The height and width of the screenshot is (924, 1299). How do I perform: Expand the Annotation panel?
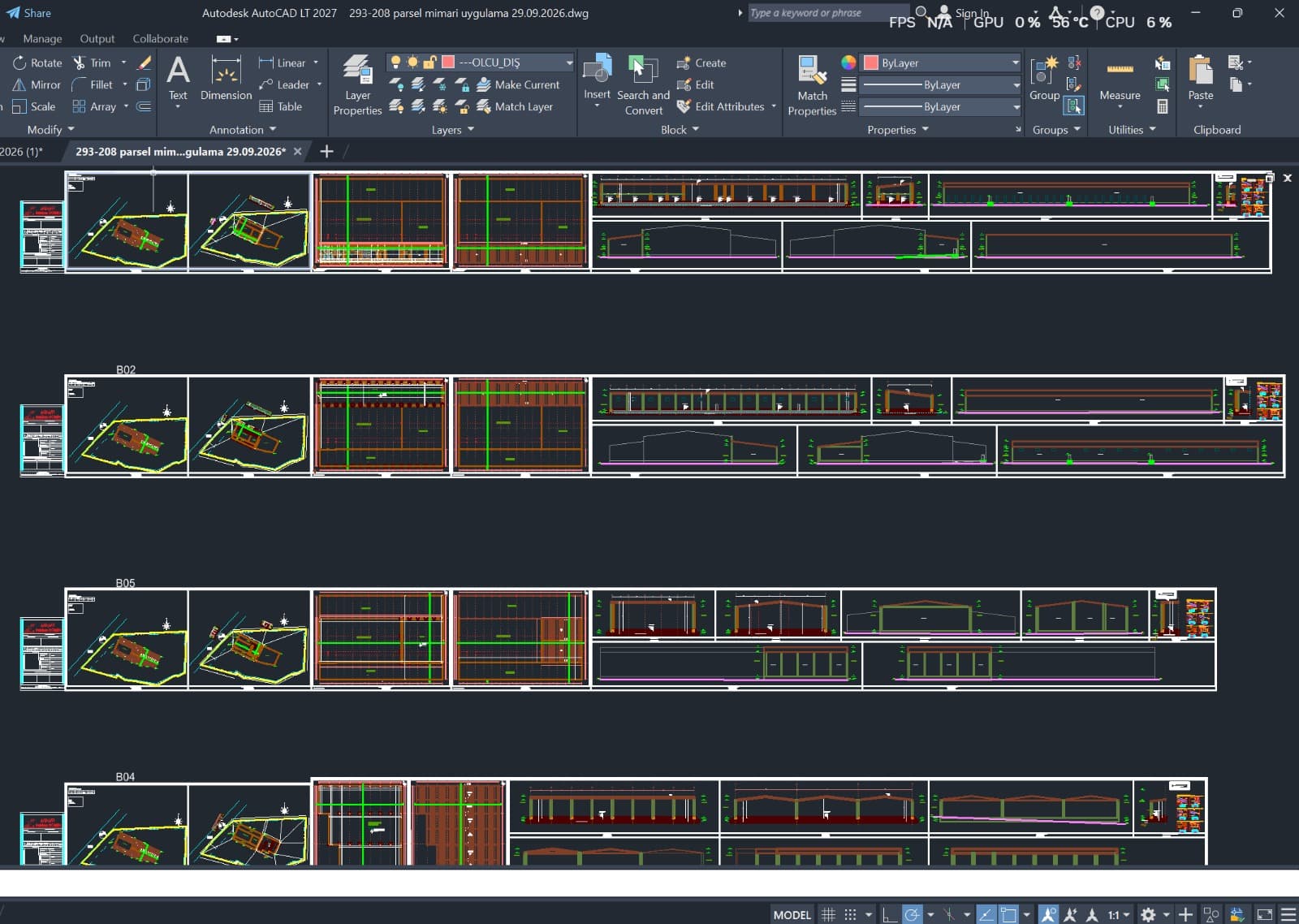point(243,130)
